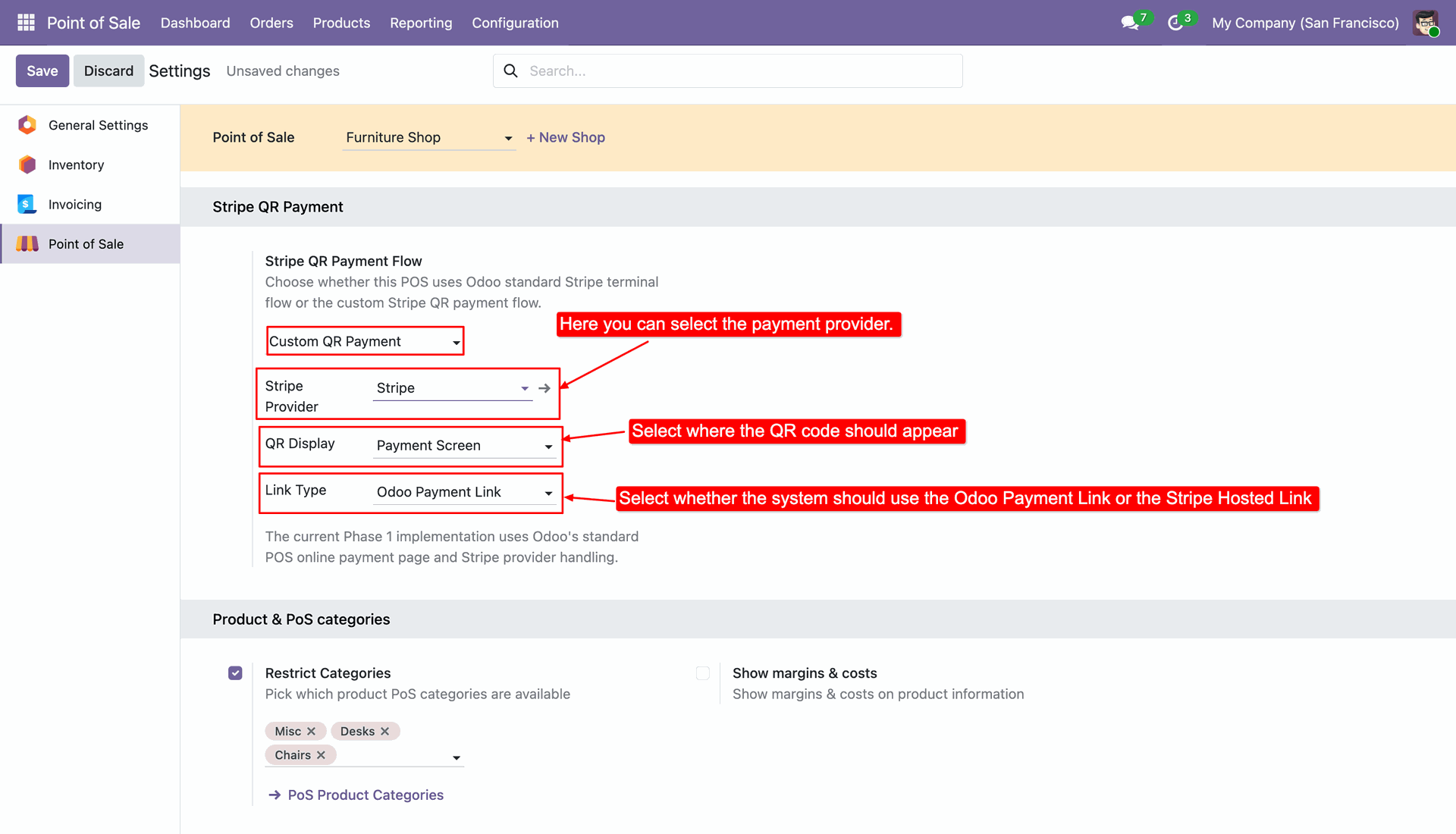
Task: Open the activities clock icon
Action: pyautogui.click(x=1175, y=23)
